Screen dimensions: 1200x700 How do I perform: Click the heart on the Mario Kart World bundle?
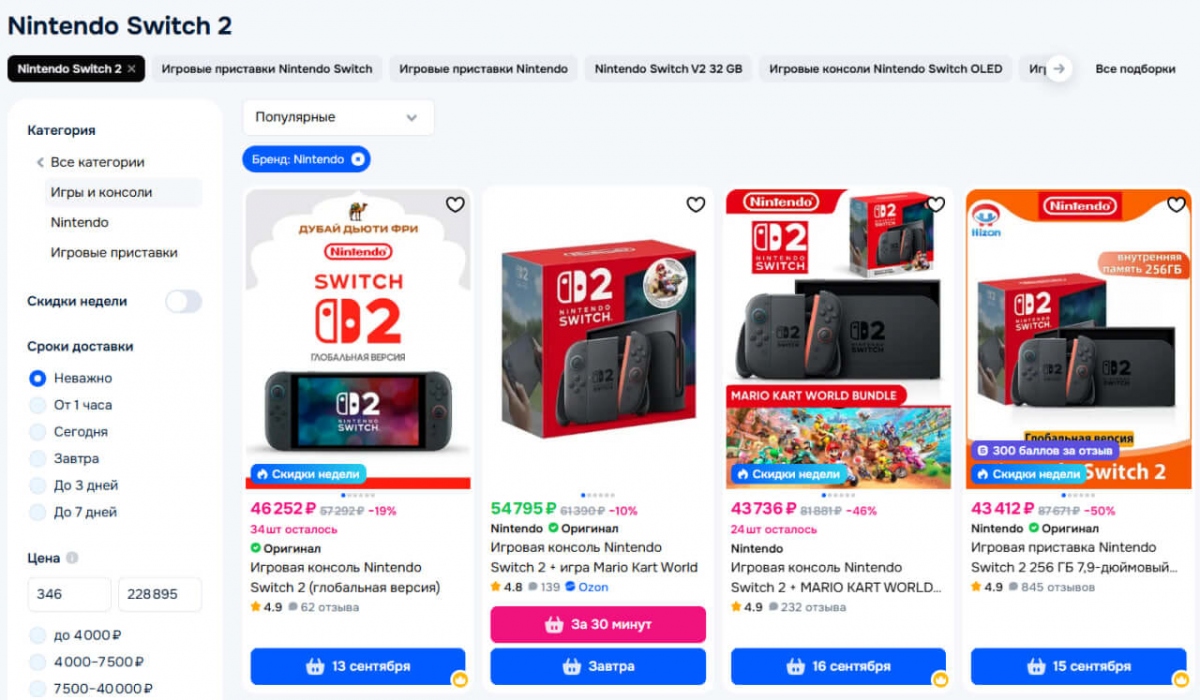click(x=935, y=204)
